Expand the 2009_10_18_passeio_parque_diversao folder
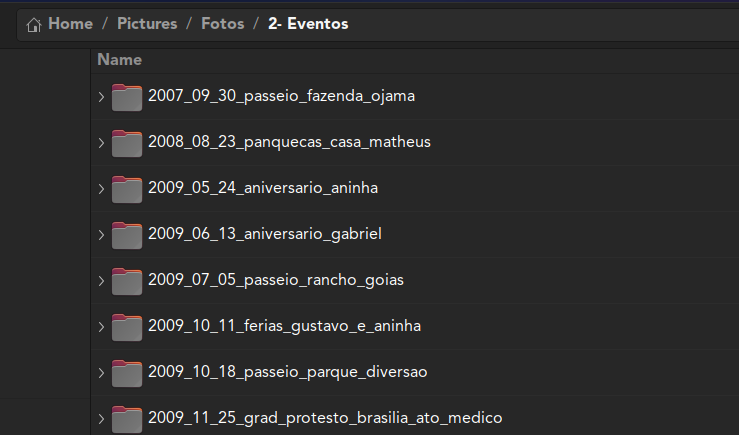 (101, 373)
